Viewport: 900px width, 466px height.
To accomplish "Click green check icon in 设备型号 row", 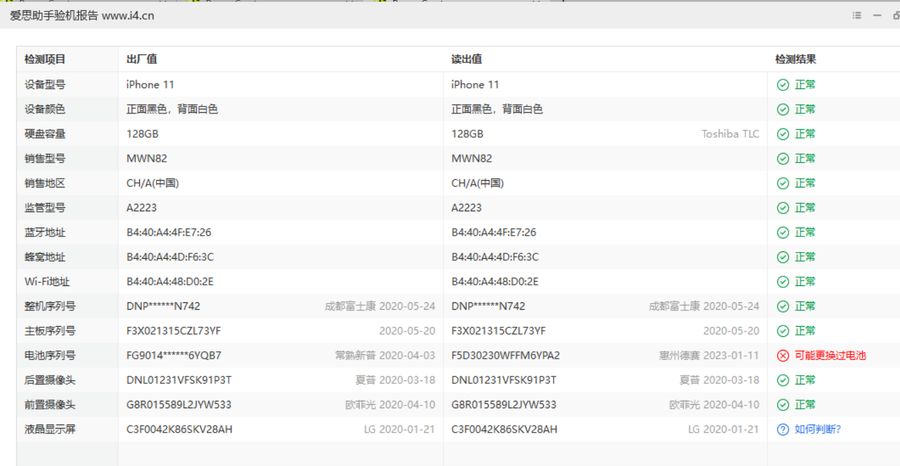I will [782, 85].
